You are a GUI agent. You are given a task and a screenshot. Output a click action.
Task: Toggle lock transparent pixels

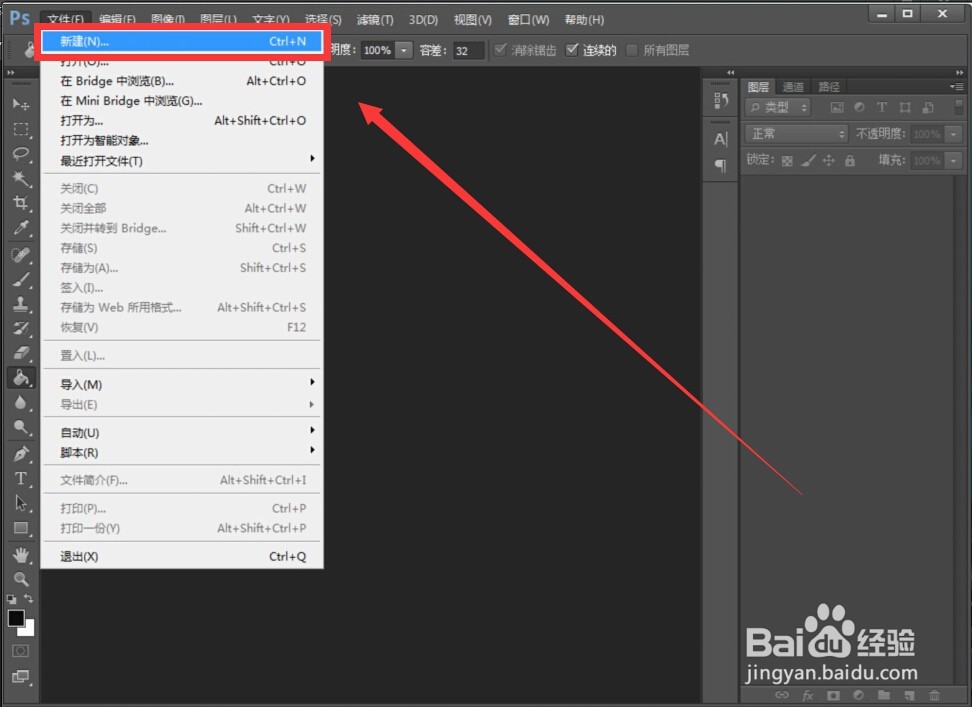[x=787, y=161]
